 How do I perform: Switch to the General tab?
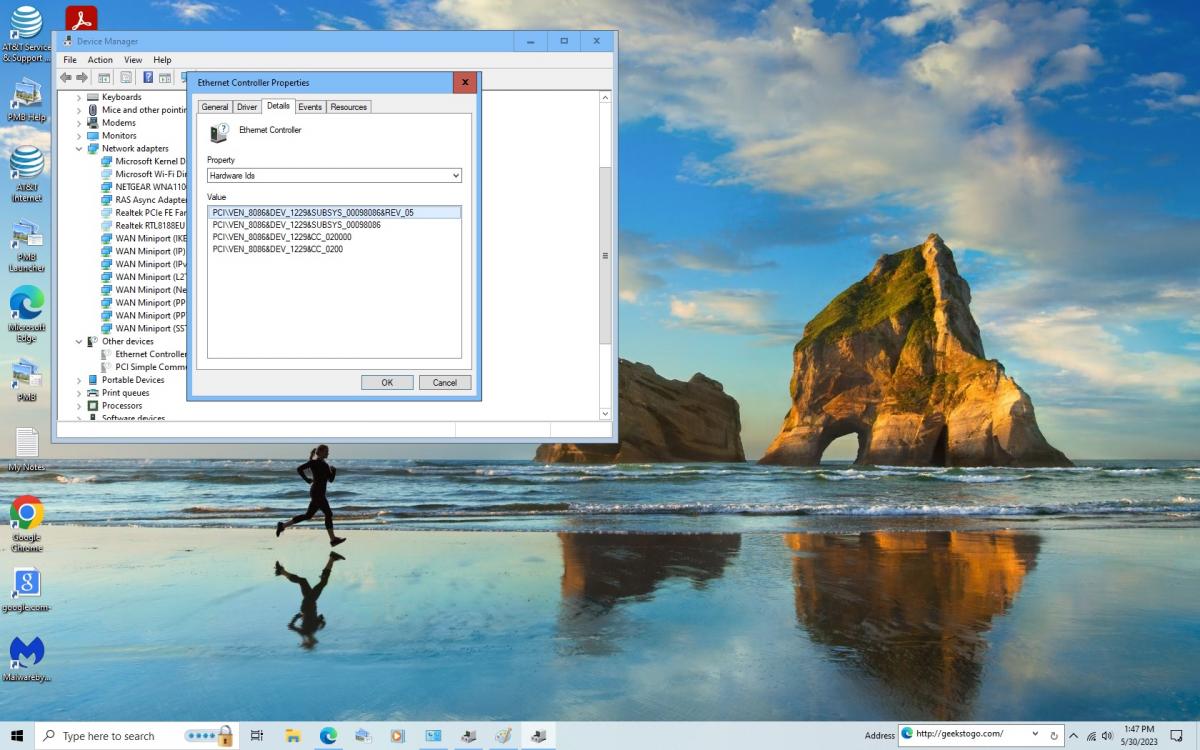215,107
